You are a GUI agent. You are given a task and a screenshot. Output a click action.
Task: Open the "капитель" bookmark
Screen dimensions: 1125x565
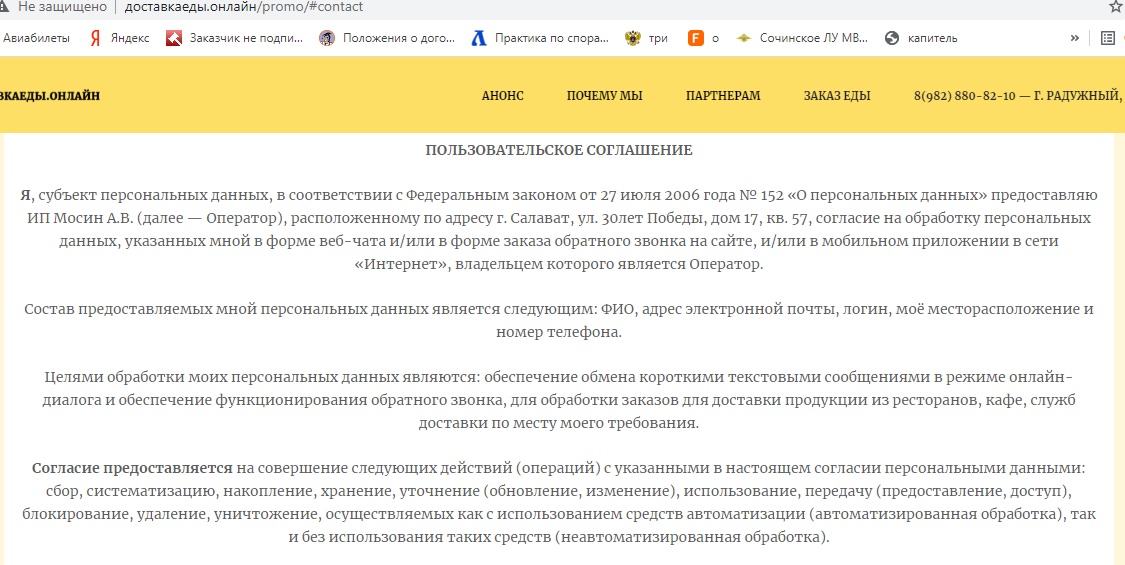pyautogui.click(x=921, y=38)
